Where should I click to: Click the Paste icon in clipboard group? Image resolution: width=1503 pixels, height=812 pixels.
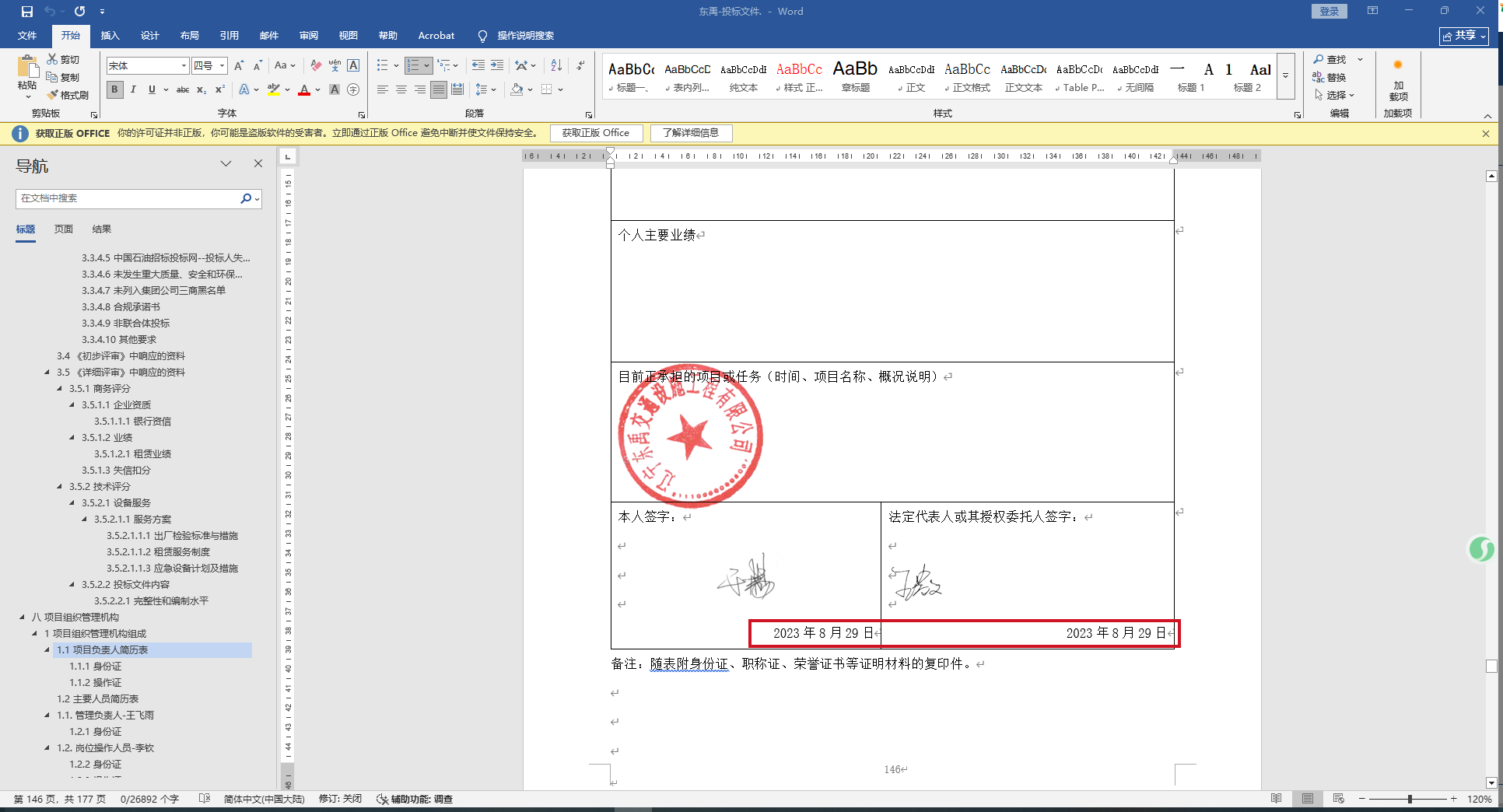click(x=27, y=67)
